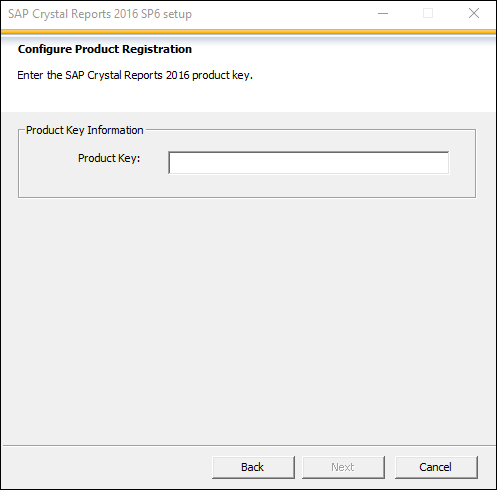The width and height of the screenshot is (497, 490).
Task: Click 'Enter the SAP Crystal Reports 2016 product key.' text
Action: [x=135, y=75]
